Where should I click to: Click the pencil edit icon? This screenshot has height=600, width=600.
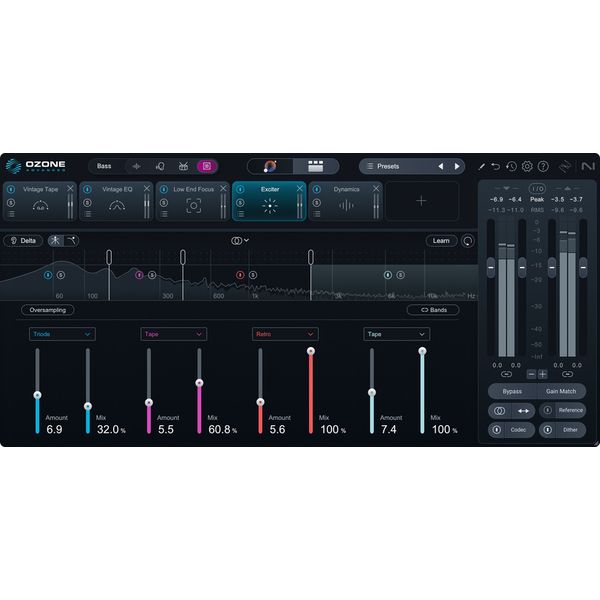pos(481,166)
